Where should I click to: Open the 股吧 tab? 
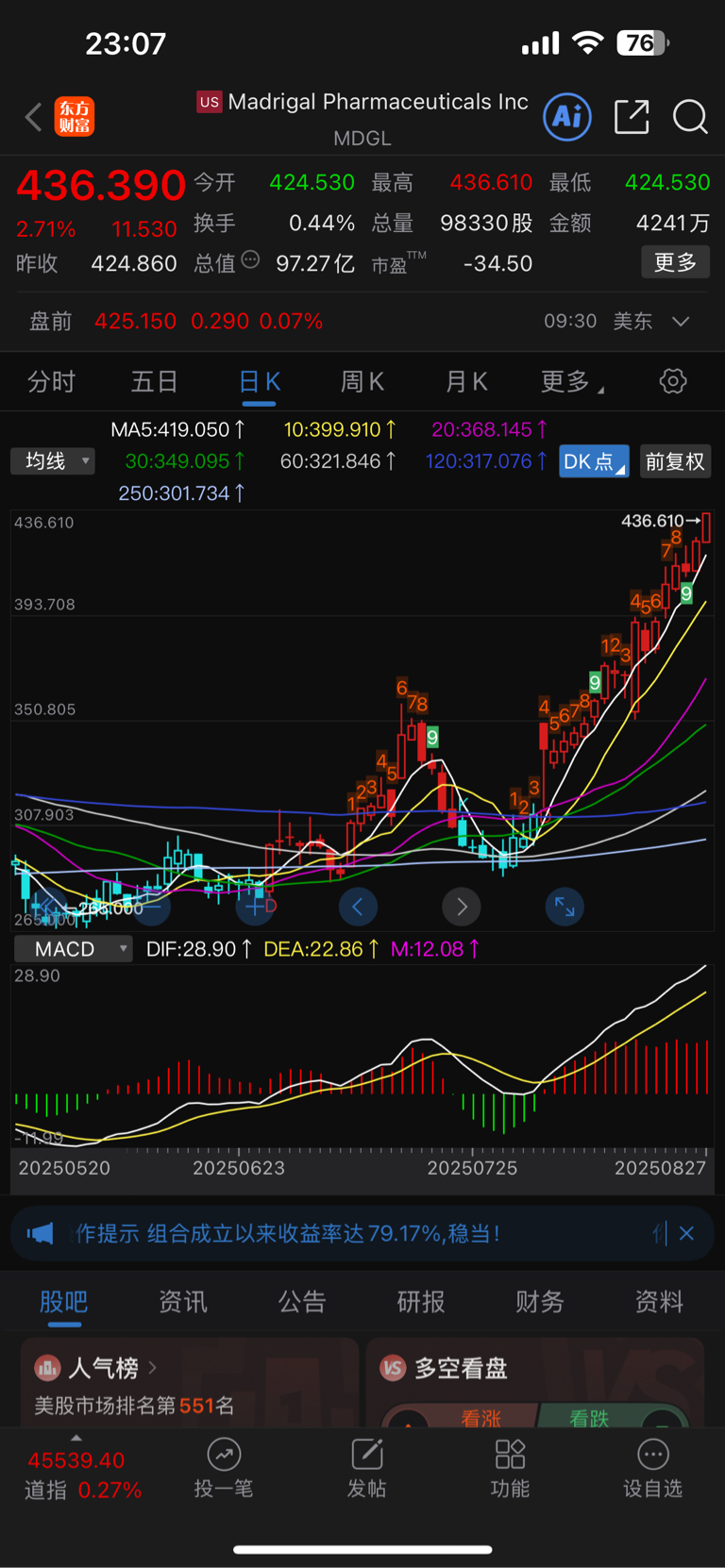(x=64, y=1302)
